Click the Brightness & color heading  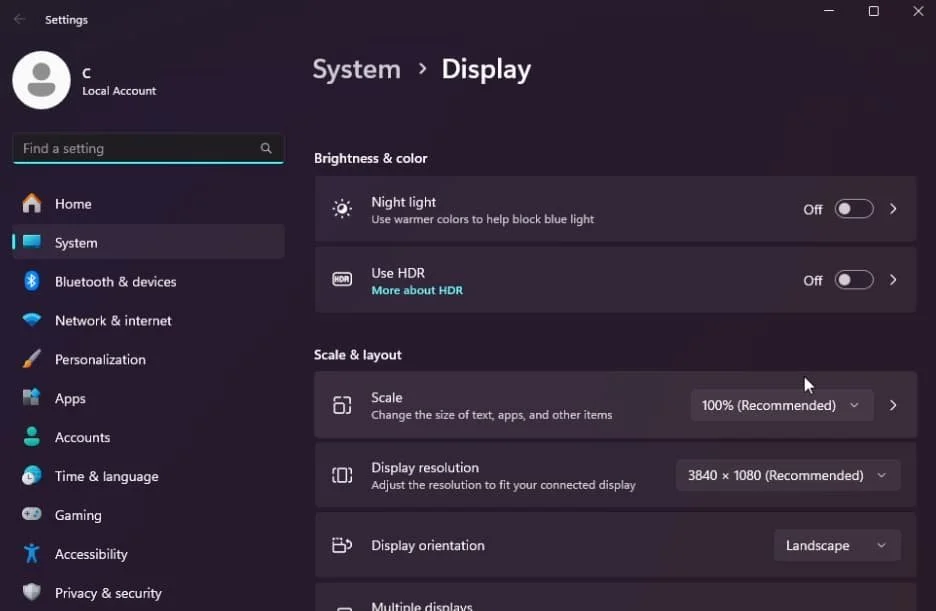click(371, 158)
